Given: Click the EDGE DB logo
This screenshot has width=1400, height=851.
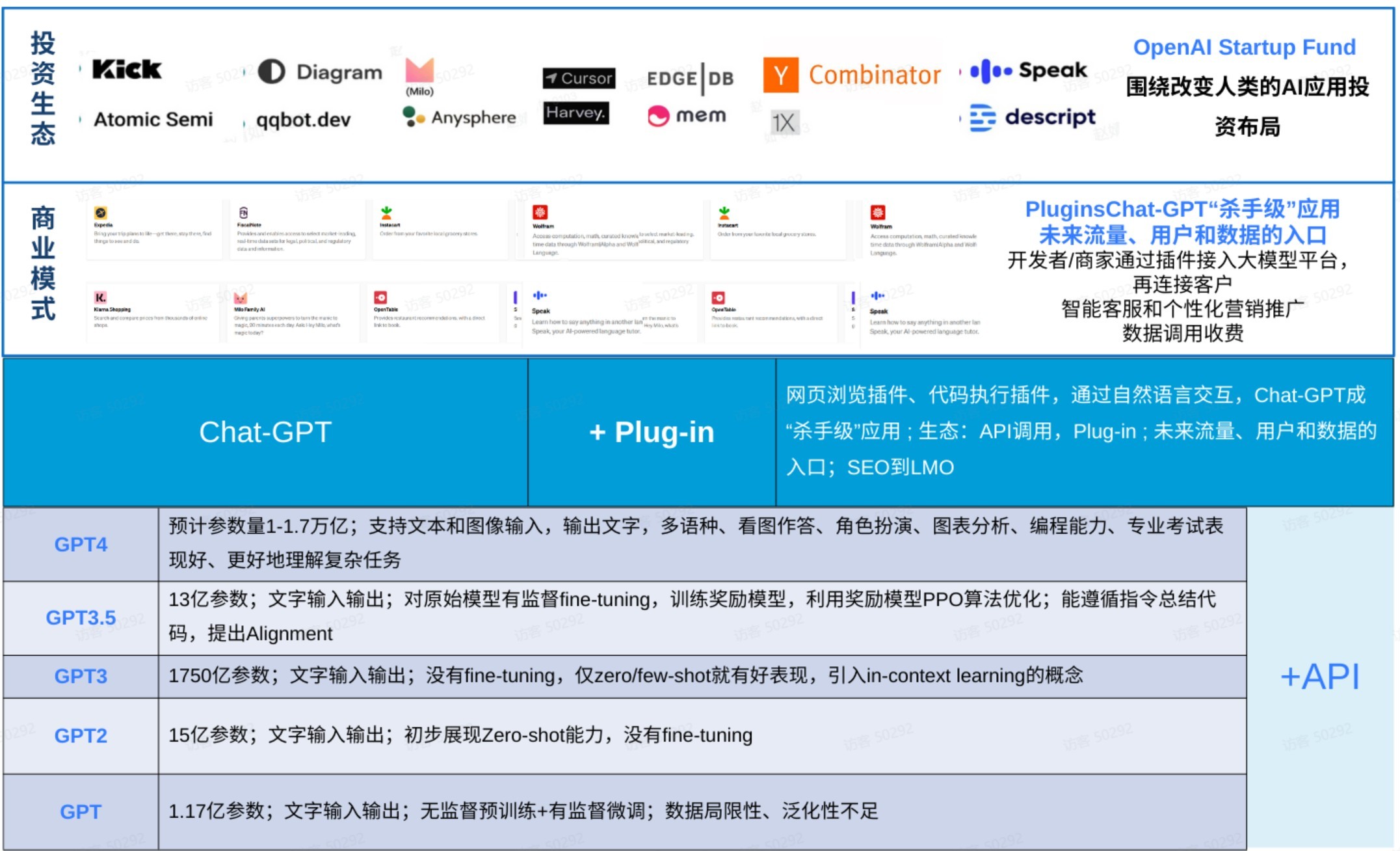Looking at the screenshot, I should (689, 79).
